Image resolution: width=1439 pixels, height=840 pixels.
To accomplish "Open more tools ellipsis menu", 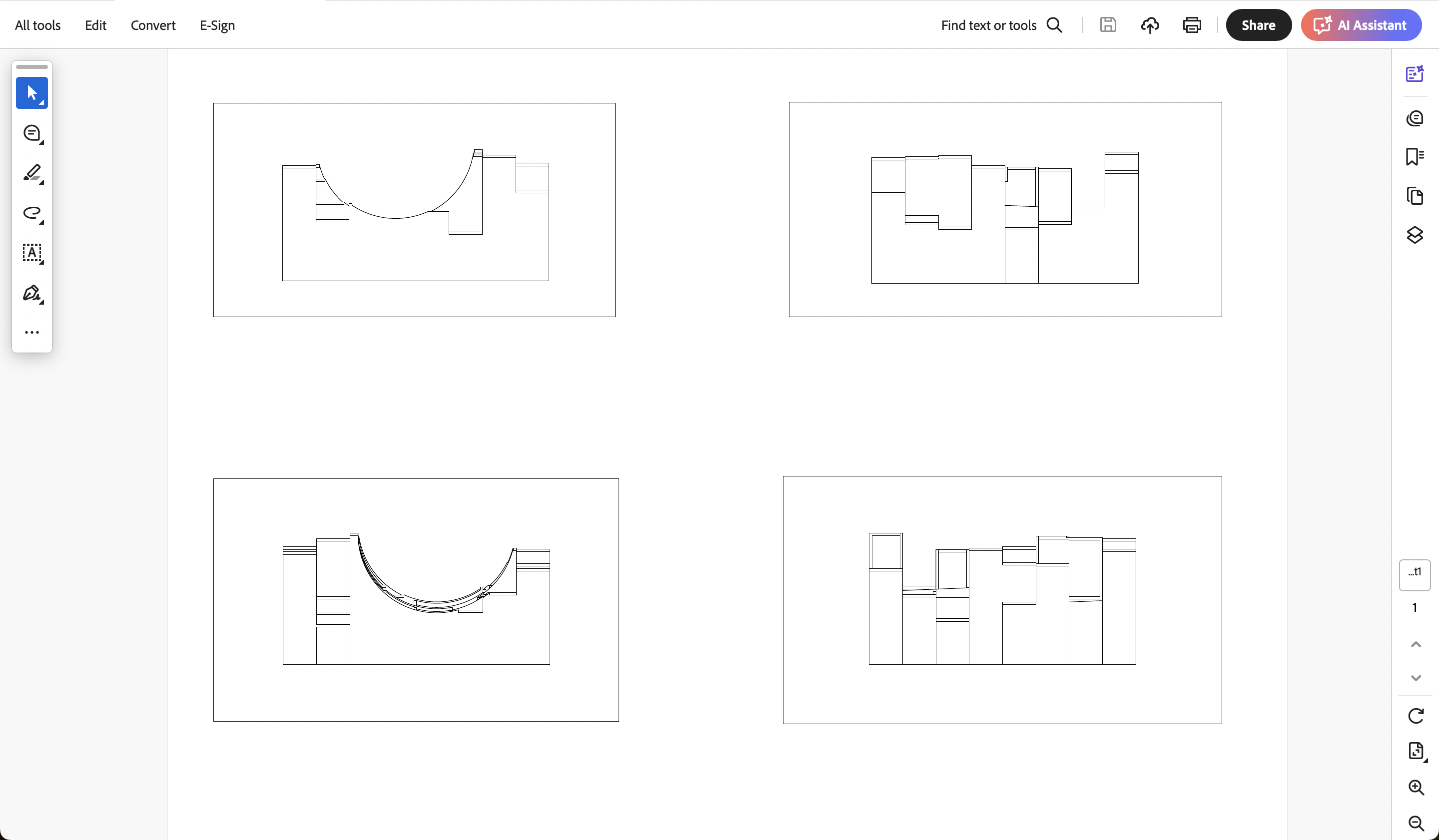I will tap(32, 332).
